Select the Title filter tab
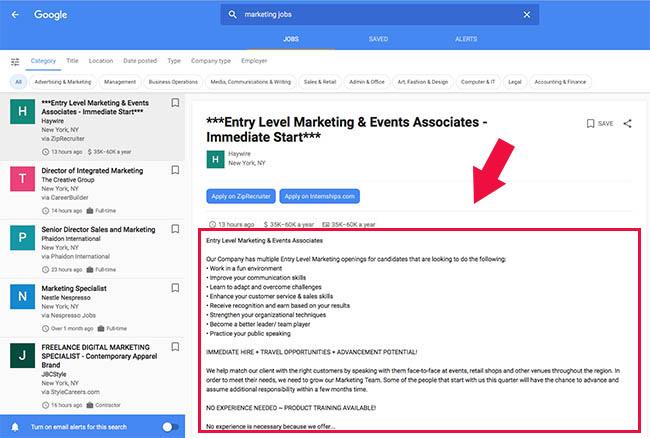The width and height of the screenshot is (650, 438). (72, 61)
